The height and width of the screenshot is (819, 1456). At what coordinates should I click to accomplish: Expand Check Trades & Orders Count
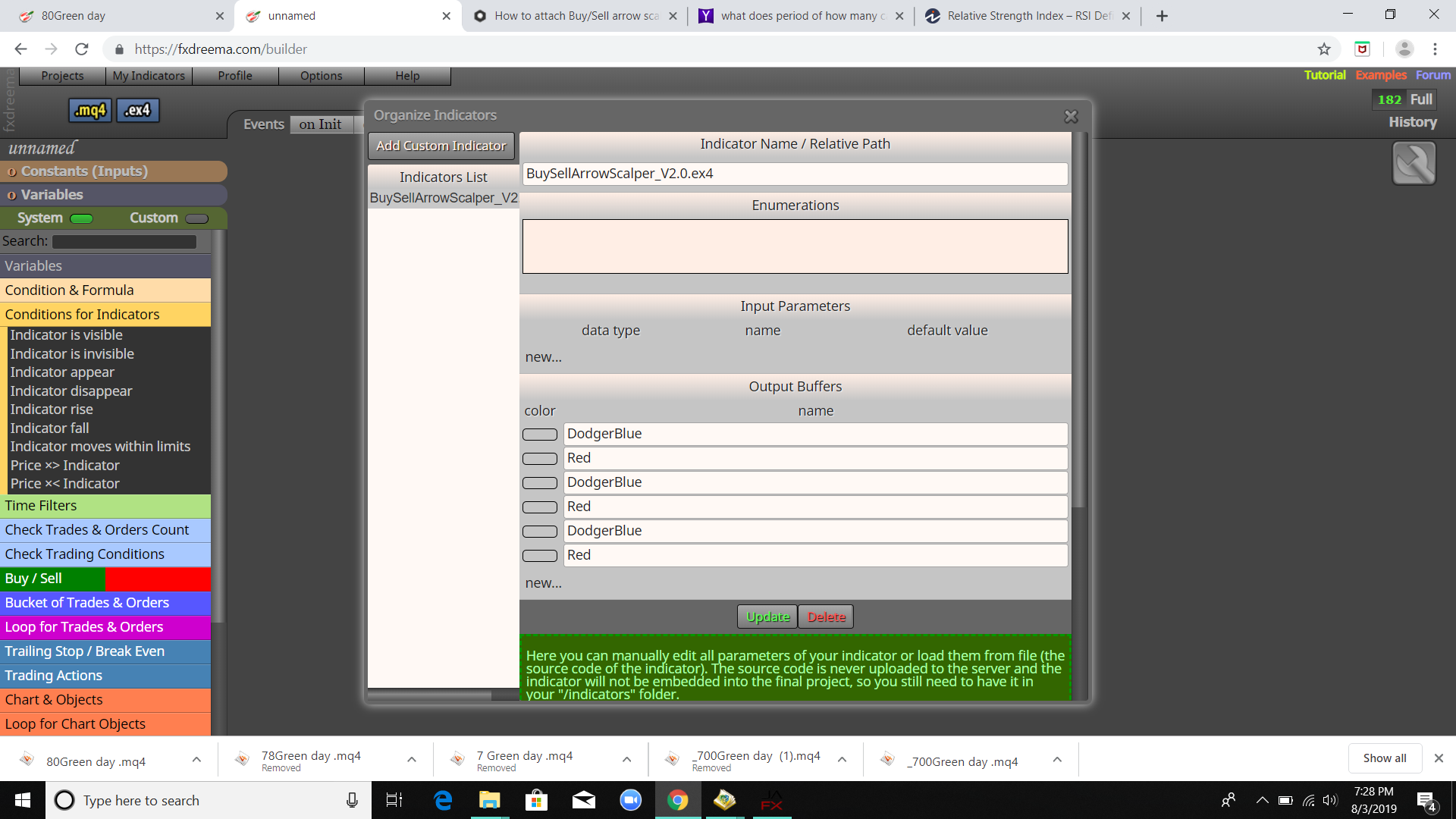pyautogui.click(x=105, y=530)
